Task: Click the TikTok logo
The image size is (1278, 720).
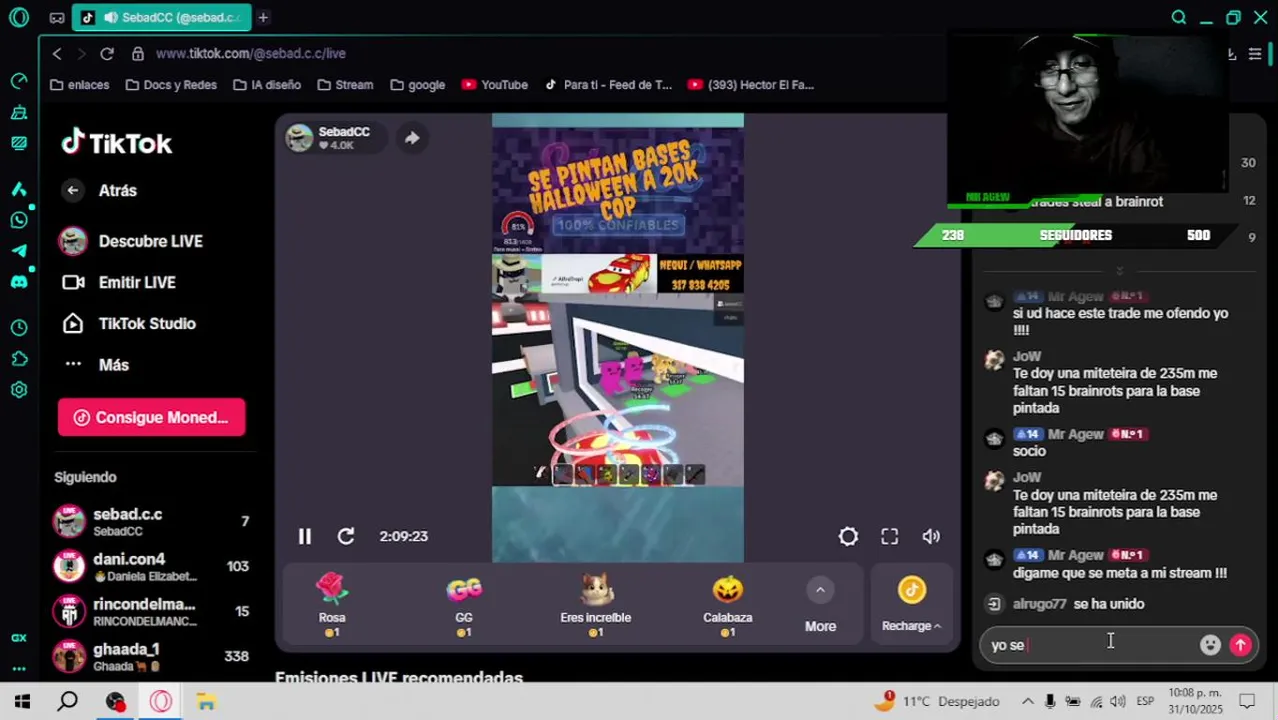Action: pyautogui.click(x=117, y=143)
